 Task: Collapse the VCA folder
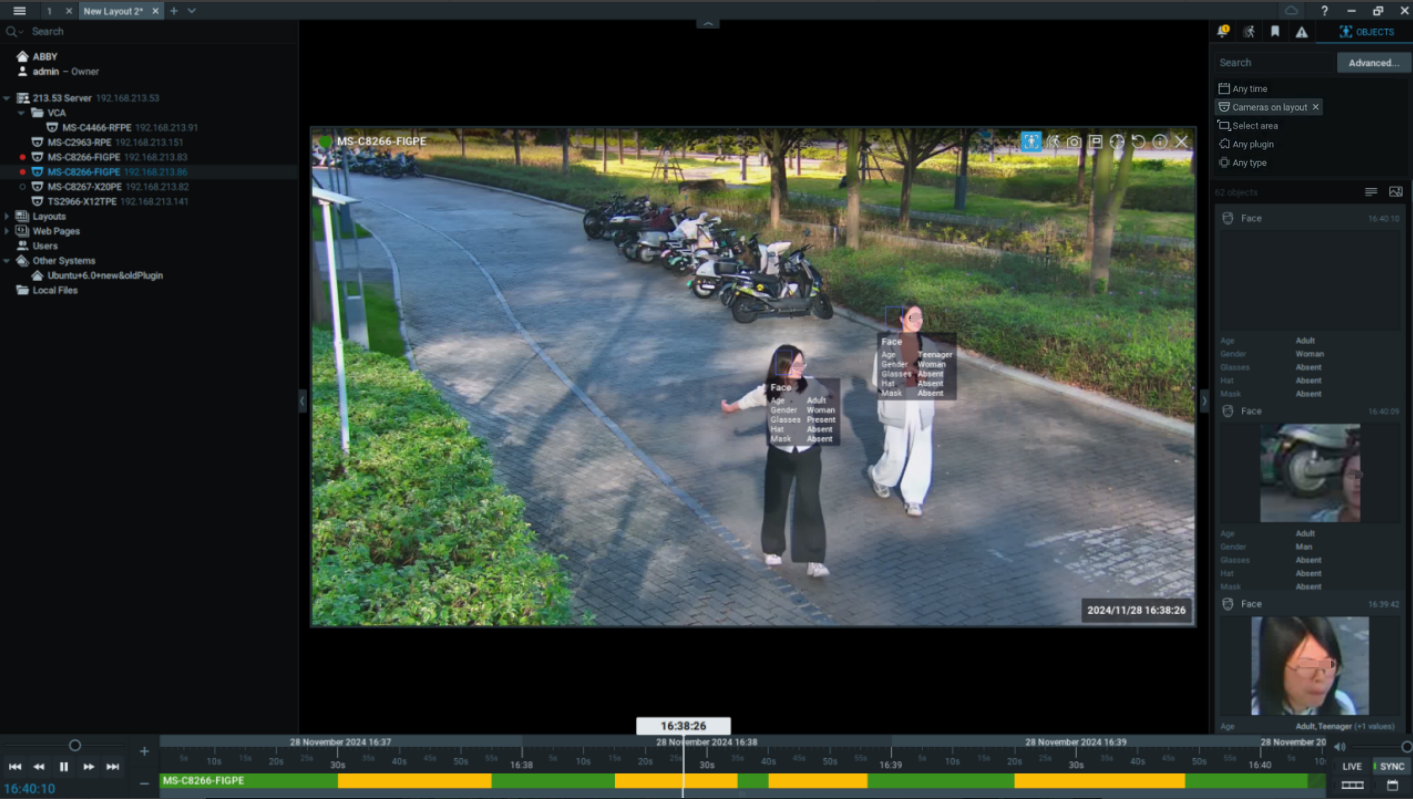point(22,113)
